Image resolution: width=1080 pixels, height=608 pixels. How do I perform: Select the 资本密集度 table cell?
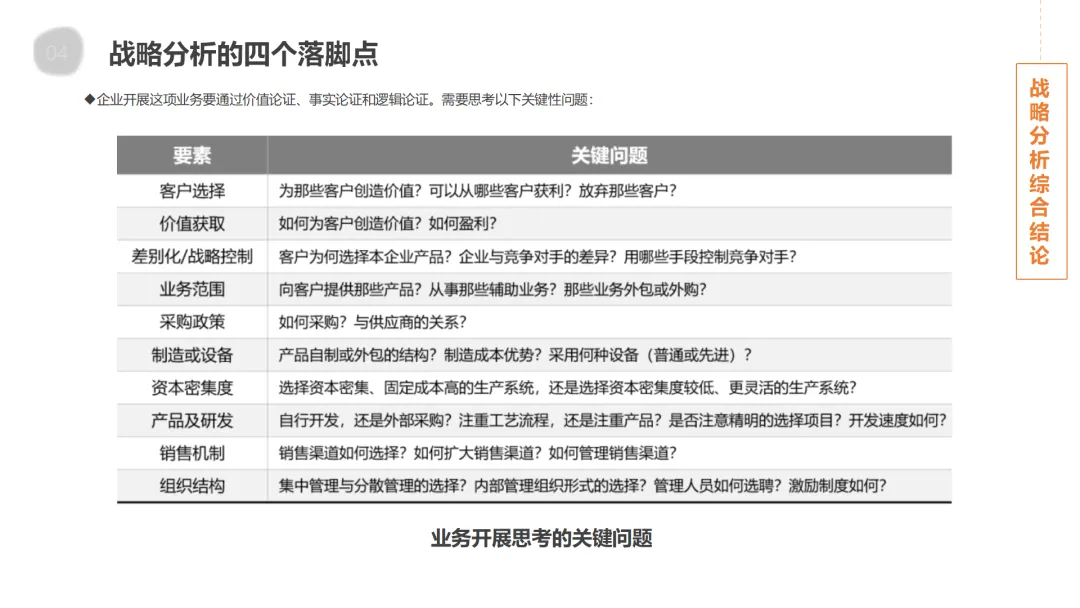(x=192, y=388)
